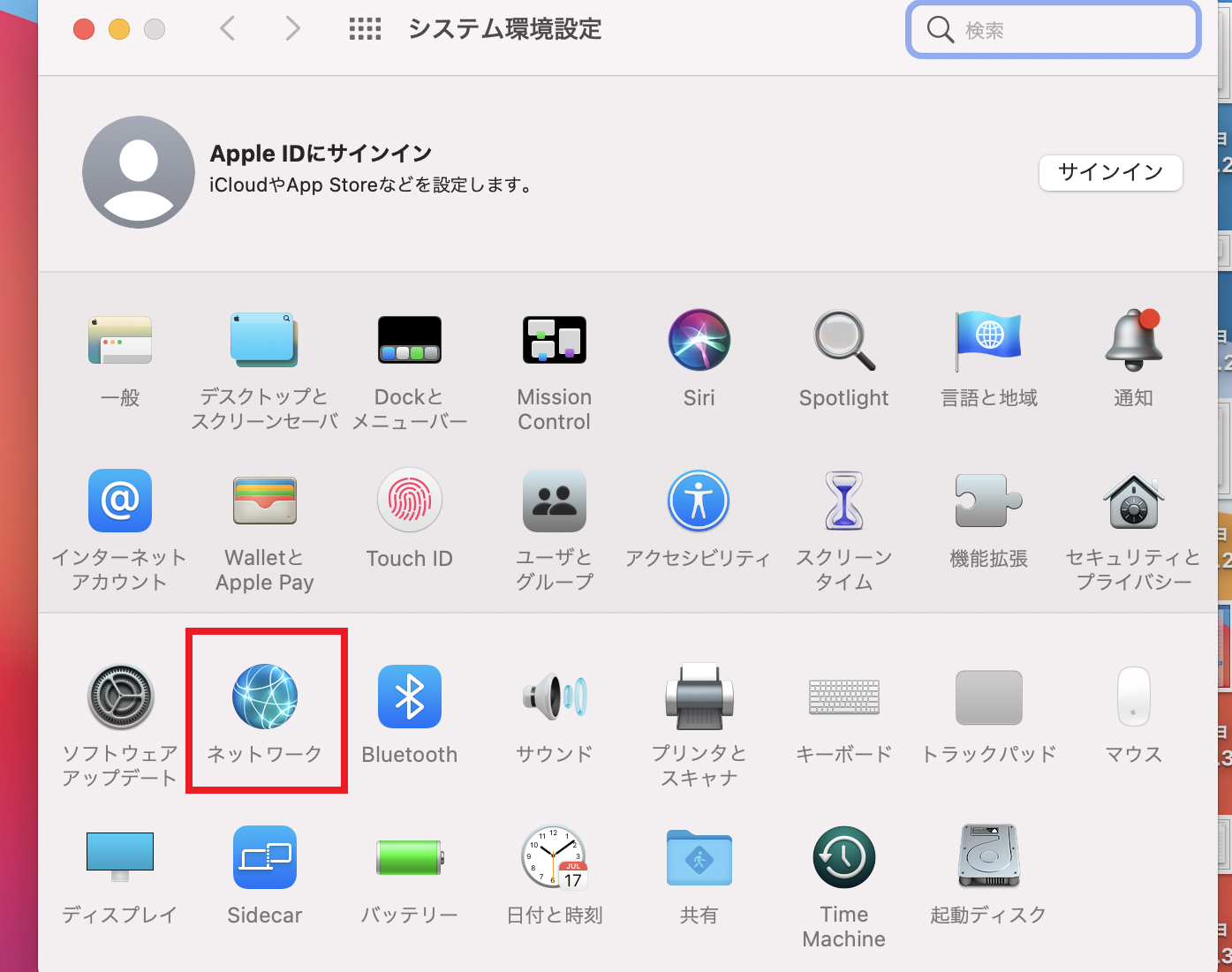Open ソフトウェアアップデート preferences
This screenshot has height=972, width=1232.
120,697
